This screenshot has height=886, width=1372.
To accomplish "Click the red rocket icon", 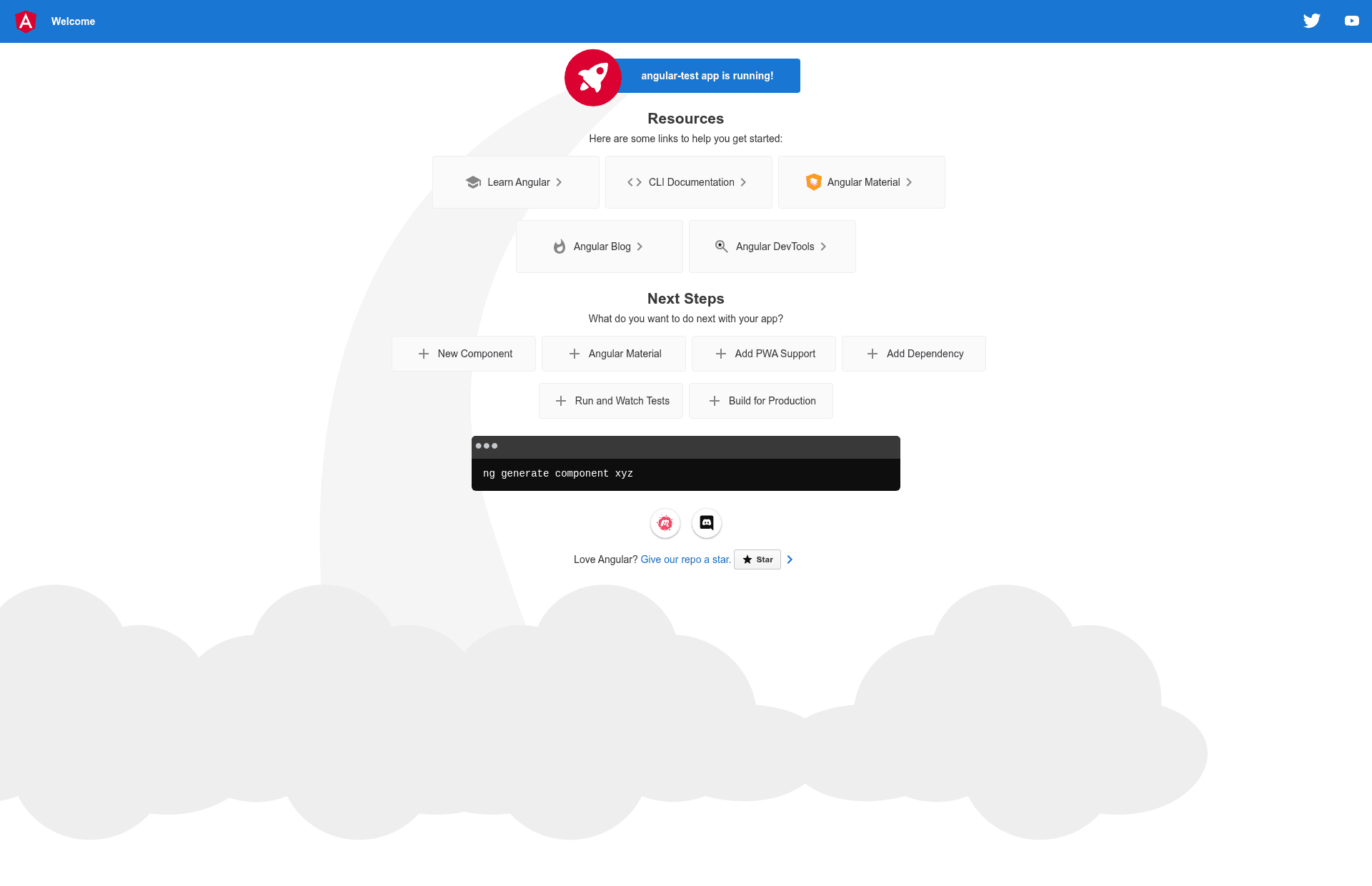I will 592,78.
